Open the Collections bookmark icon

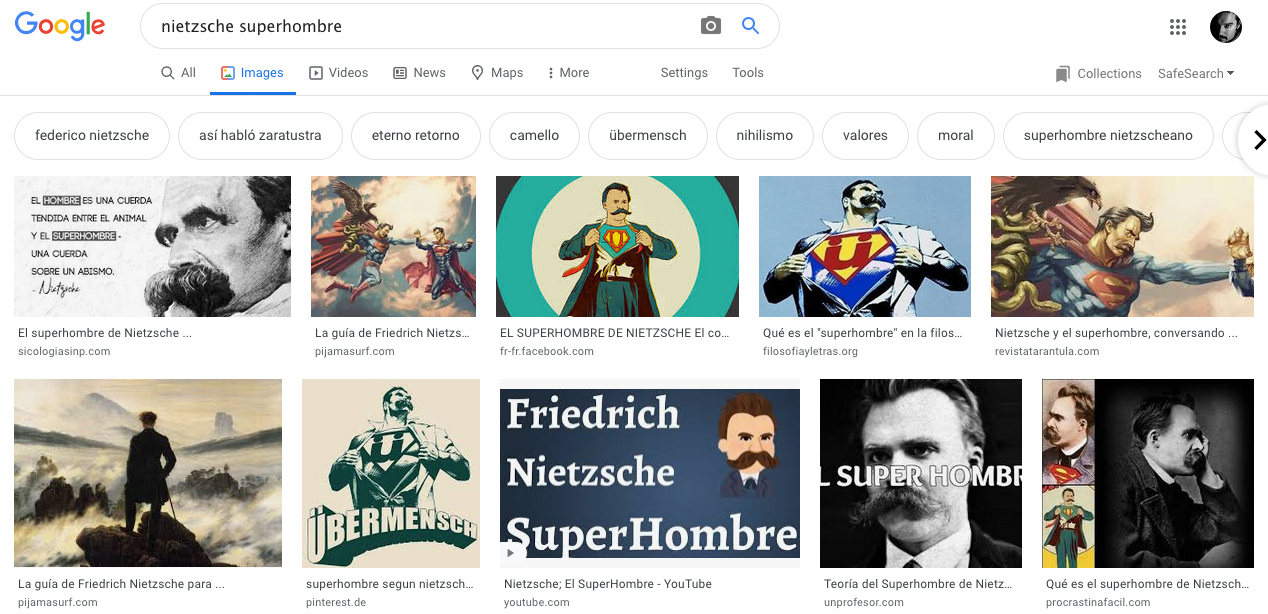1062,74
